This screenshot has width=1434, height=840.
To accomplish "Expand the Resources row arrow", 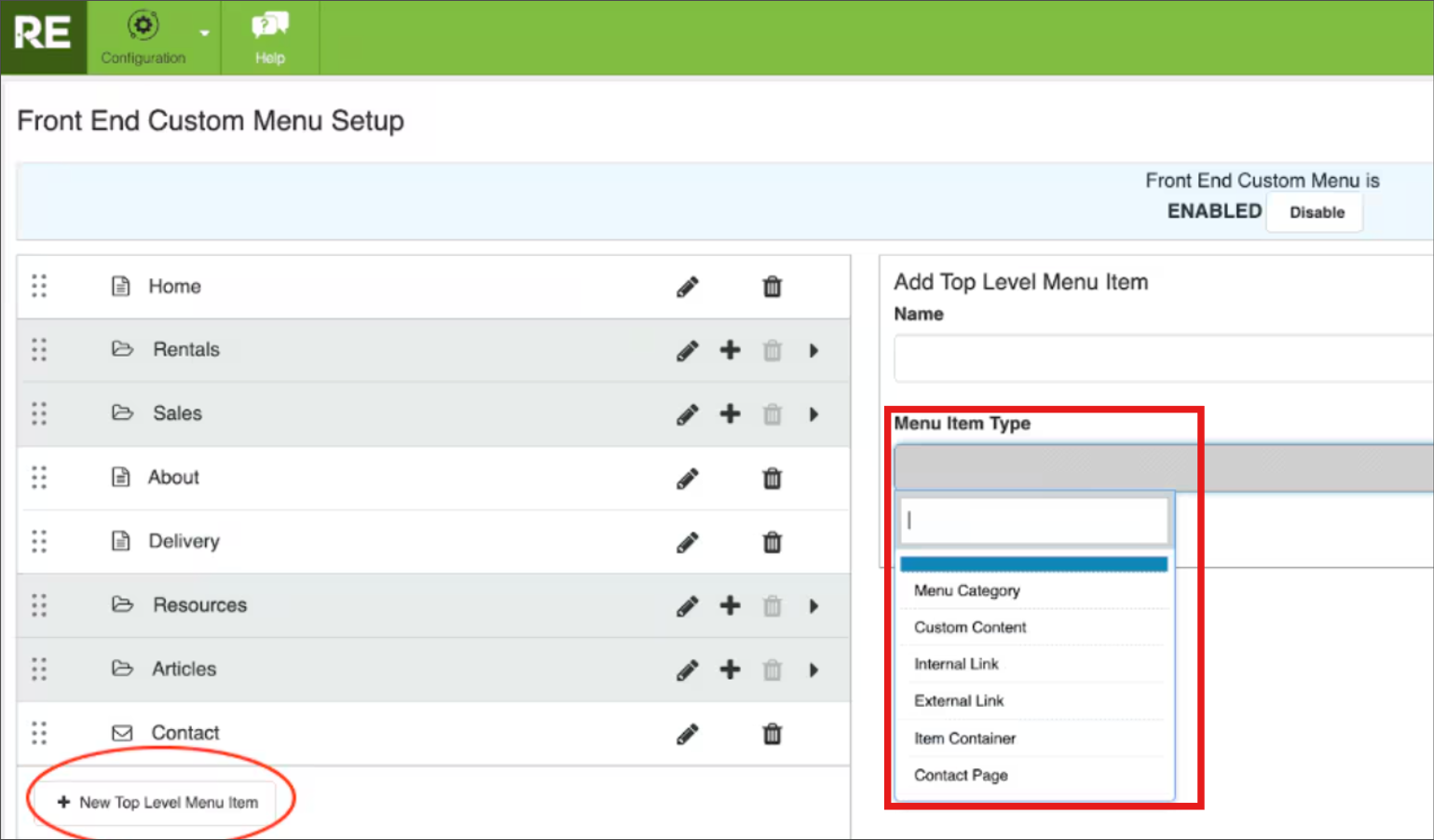I will point(813,606).
